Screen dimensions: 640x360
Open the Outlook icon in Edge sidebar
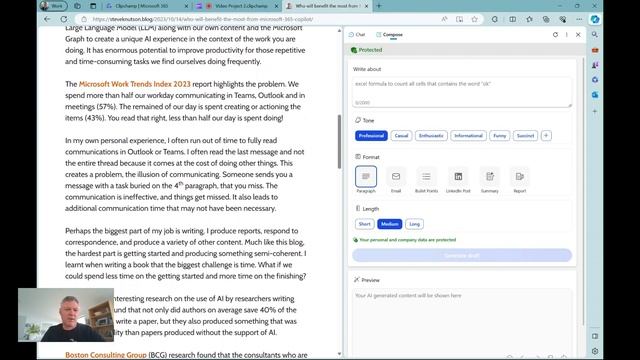click(x=595, y=95)
